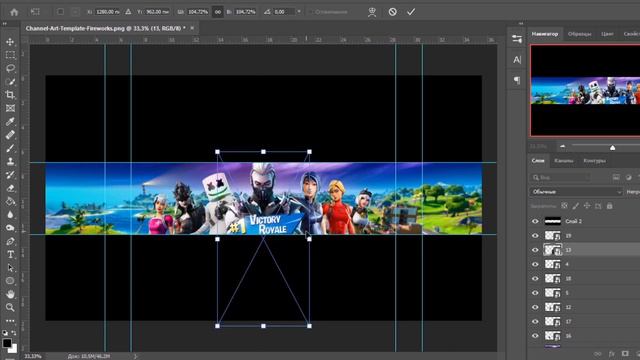Click the Navigator preview thumbnail
Image resolution: width=640 pixels, height=360 pixels.
585,90
